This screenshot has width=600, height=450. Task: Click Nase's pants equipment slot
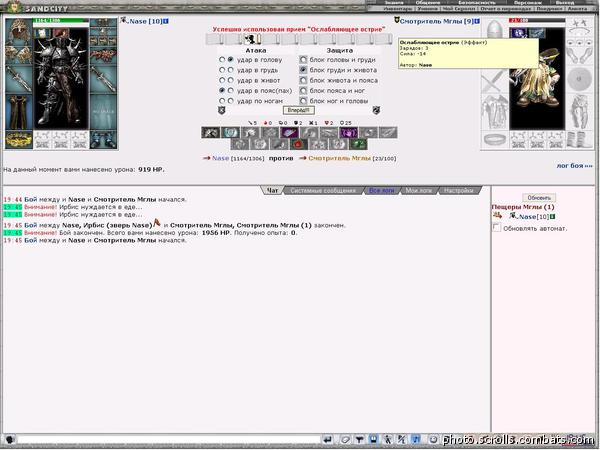click(x=18, y=112)
